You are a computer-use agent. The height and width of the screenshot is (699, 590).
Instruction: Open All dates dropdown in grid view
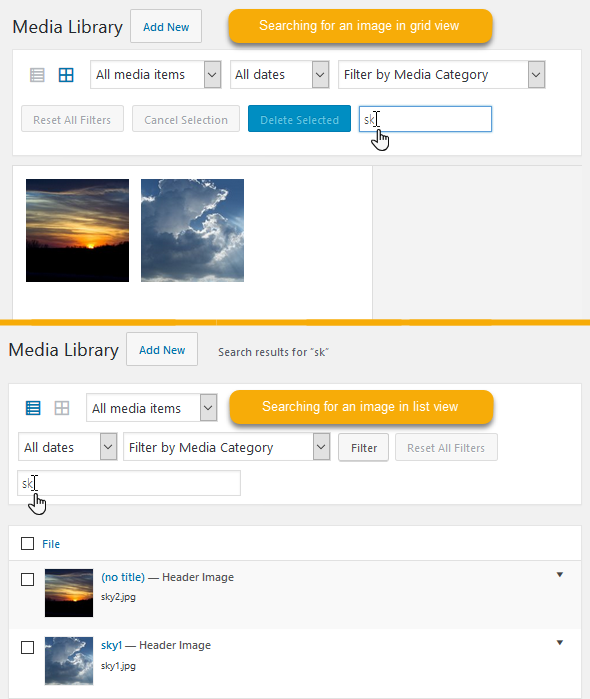point(280,74)
